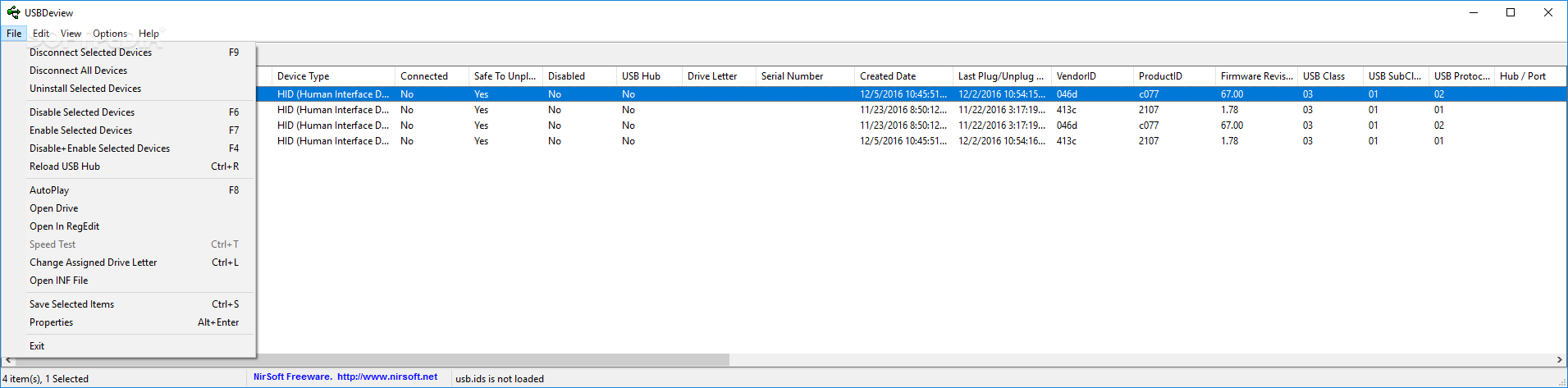Sort by USB SubClass column header
The height and width of the screenshot is (388, 1568).
(1396, 76)
